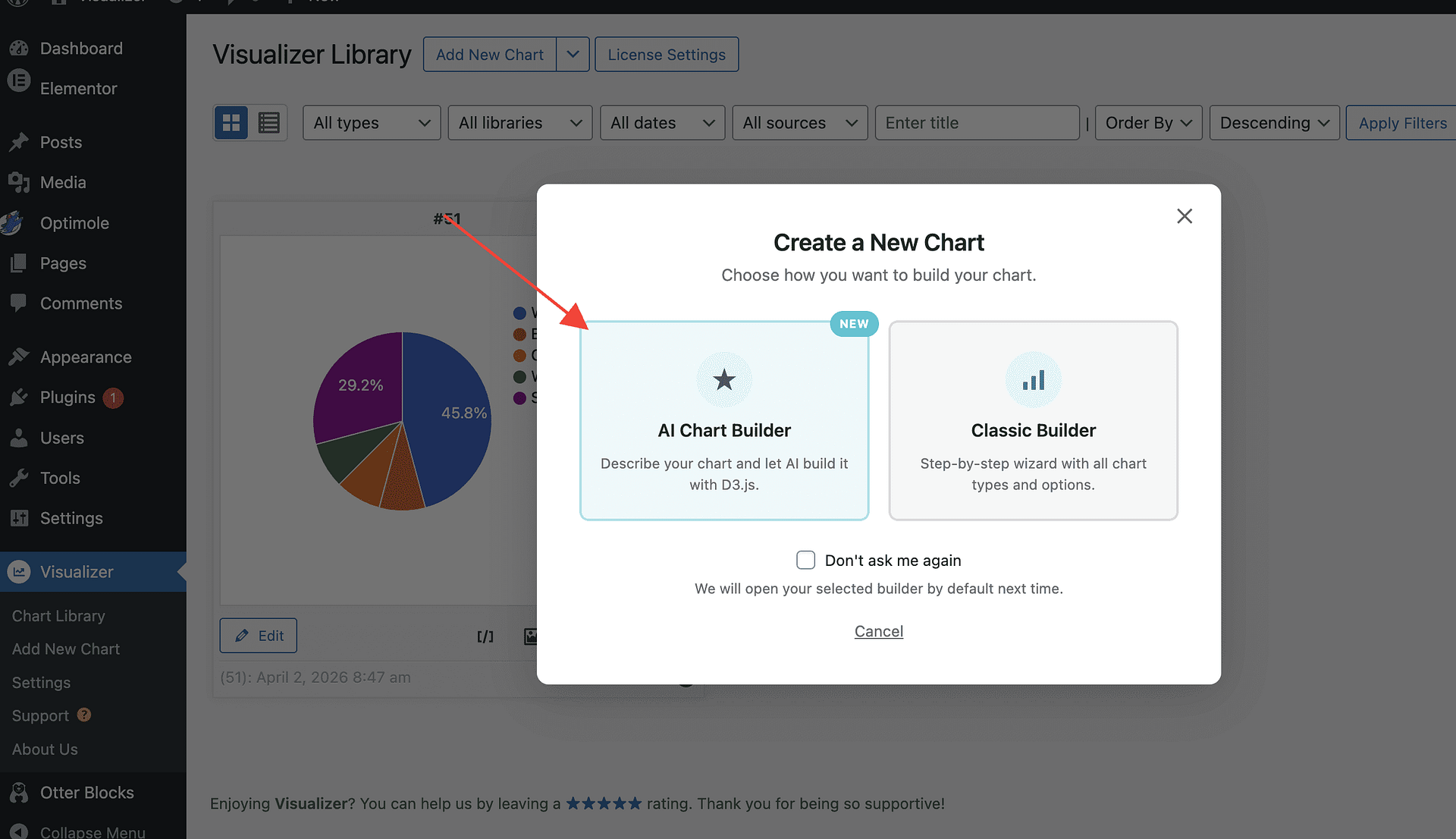Click the Cancel link in the dialog
Image resolution: width=1456 pixels, height=839 pixels.
[878, 631]
